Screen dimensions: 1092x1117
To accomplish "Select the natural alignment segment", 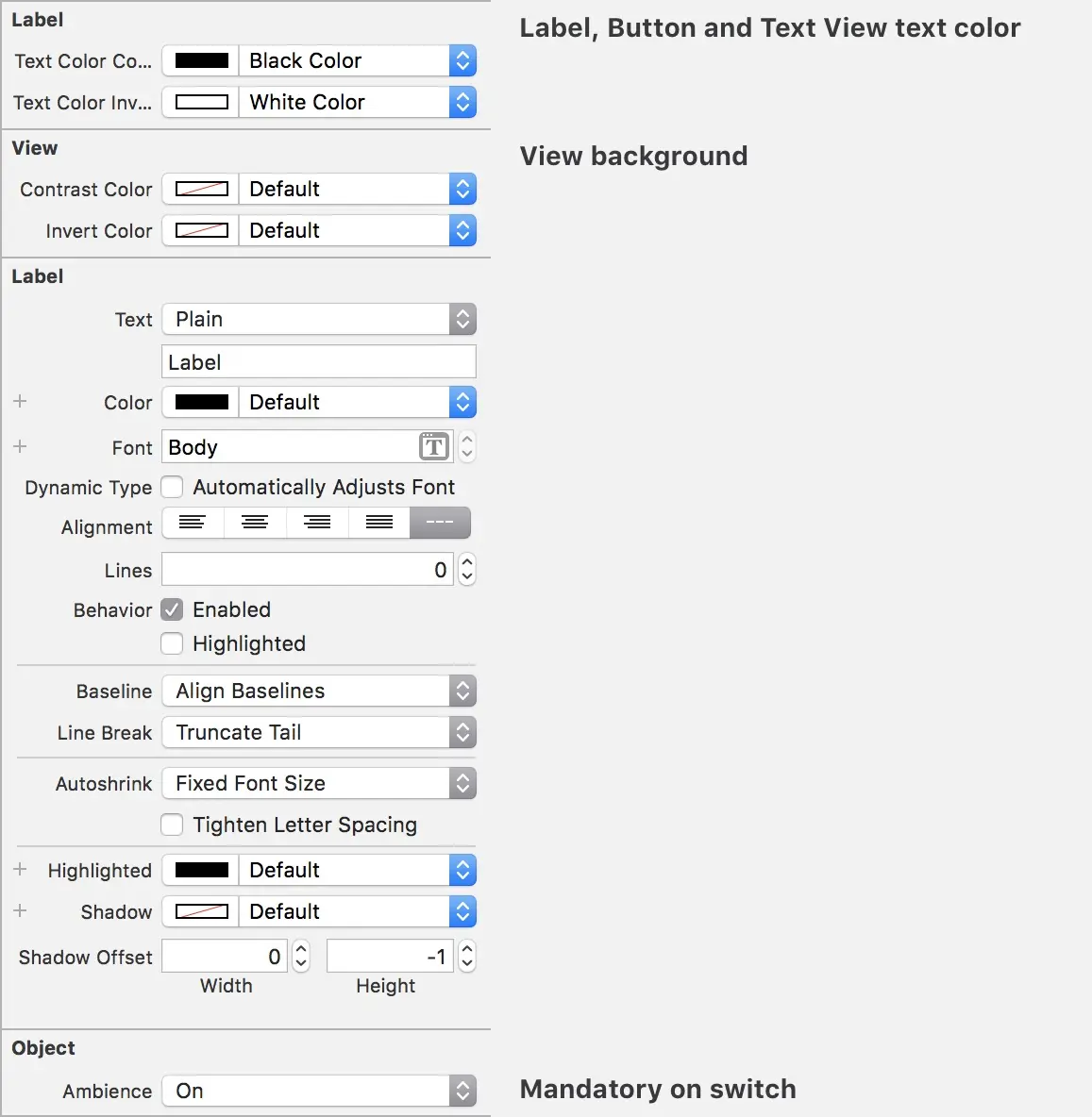I will [x=440, y=523].
